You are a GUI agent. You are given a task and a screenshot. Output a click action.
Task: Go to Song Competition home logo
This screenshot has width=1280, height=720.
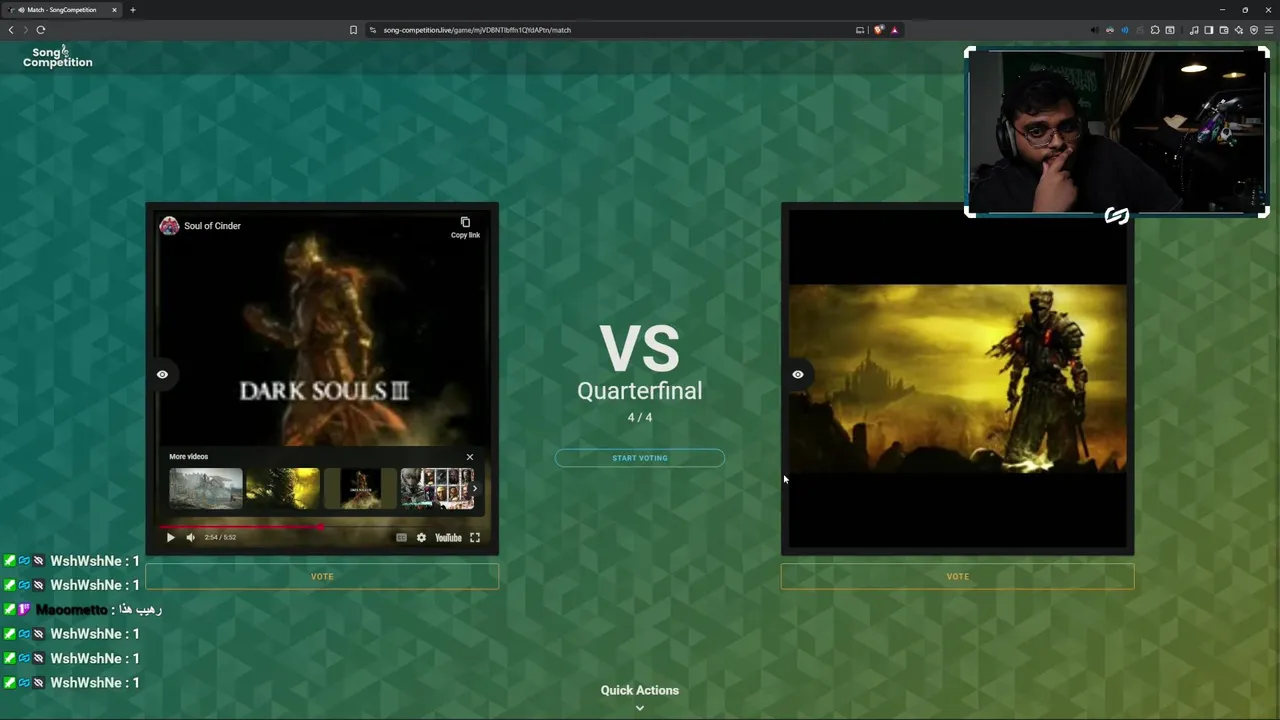coord(58,57)
